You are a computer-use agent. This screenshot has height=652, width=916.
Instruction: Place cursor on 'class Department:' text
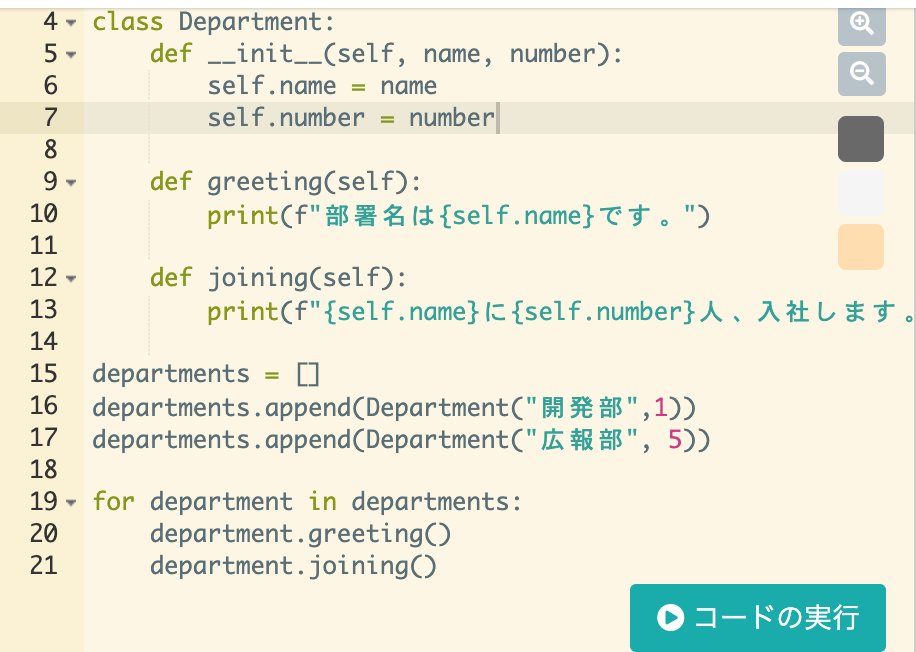[x=213, y=22]
